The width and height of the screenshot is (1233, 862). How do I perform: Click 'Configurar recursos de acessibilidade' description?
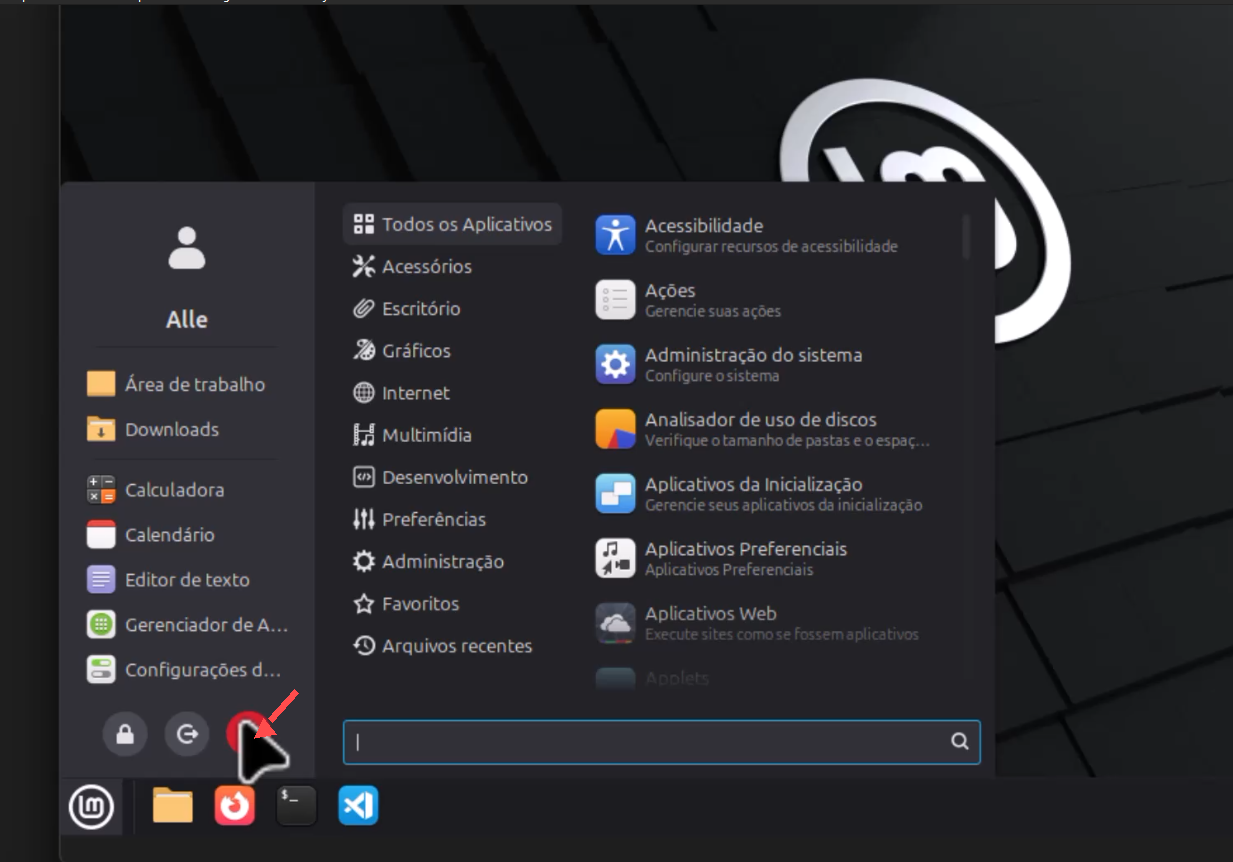click(771, 247)
